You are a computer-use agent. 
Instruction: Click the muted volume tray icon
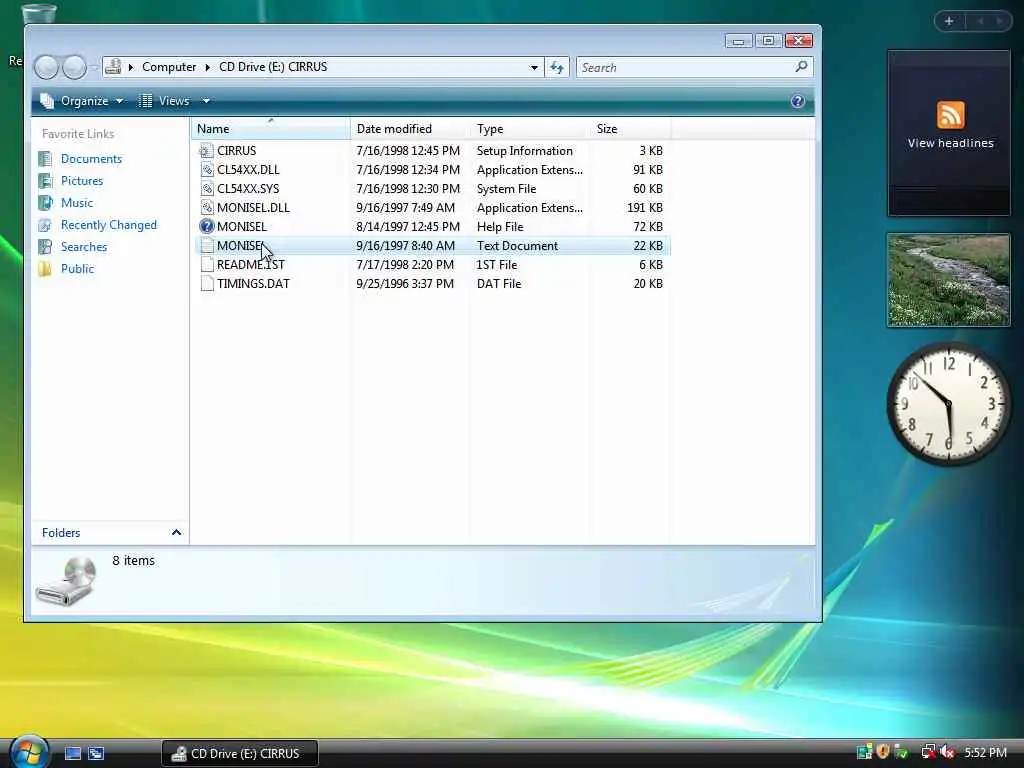coord(948,752)
